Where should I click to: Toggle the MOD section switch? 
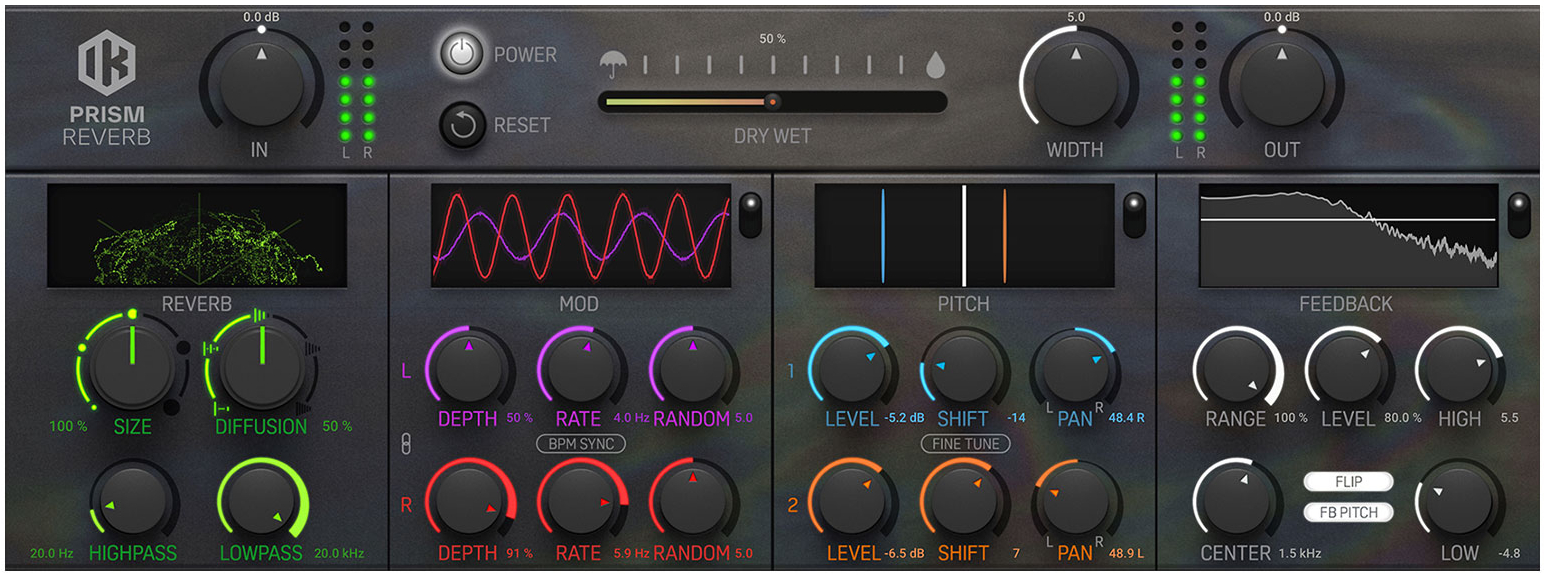point(750,214)
